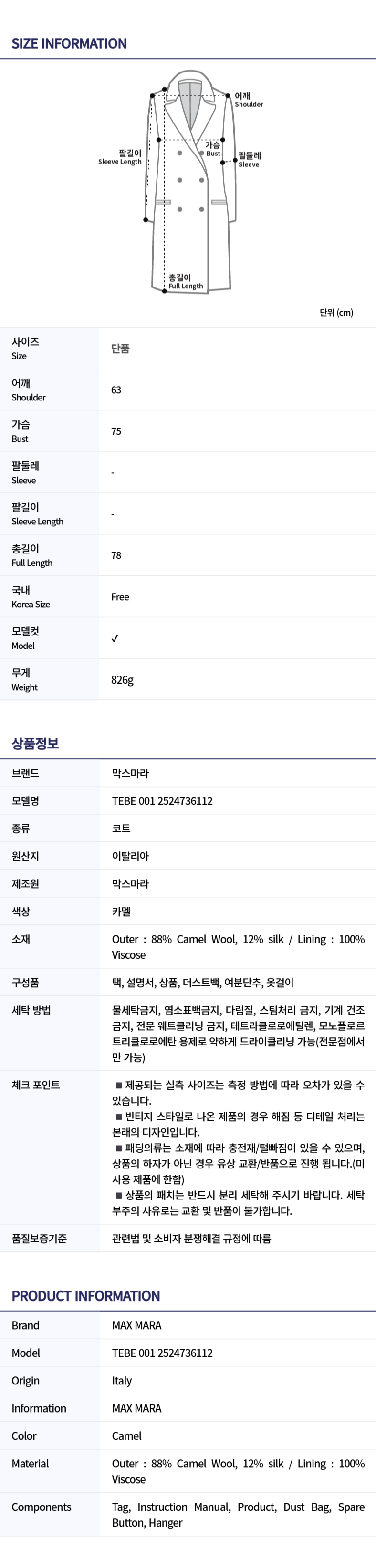376x1568 pixels.
Task: Click the 단위 (cm) unit label
Action: point(336,312)
